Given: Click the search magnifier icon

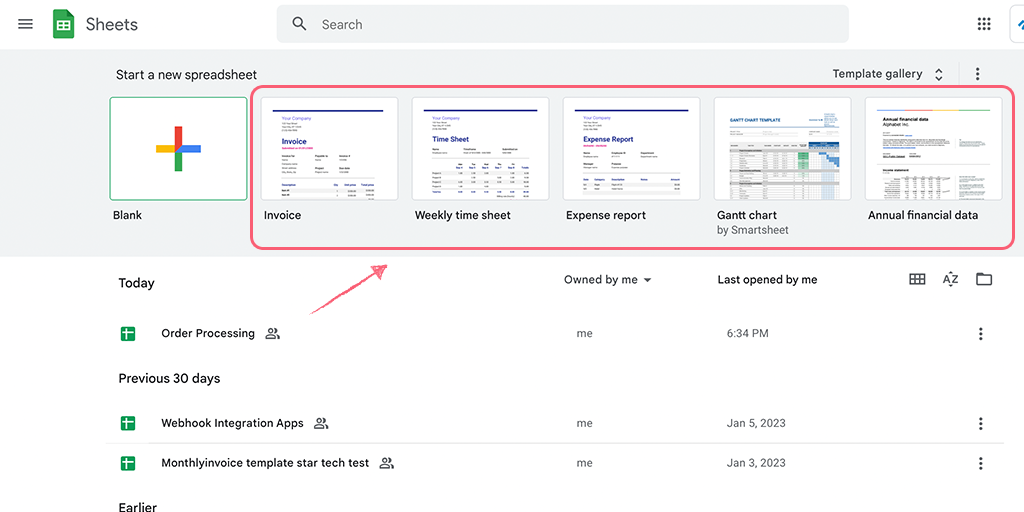Looking at the screenshot, I should tap(299, 24).
